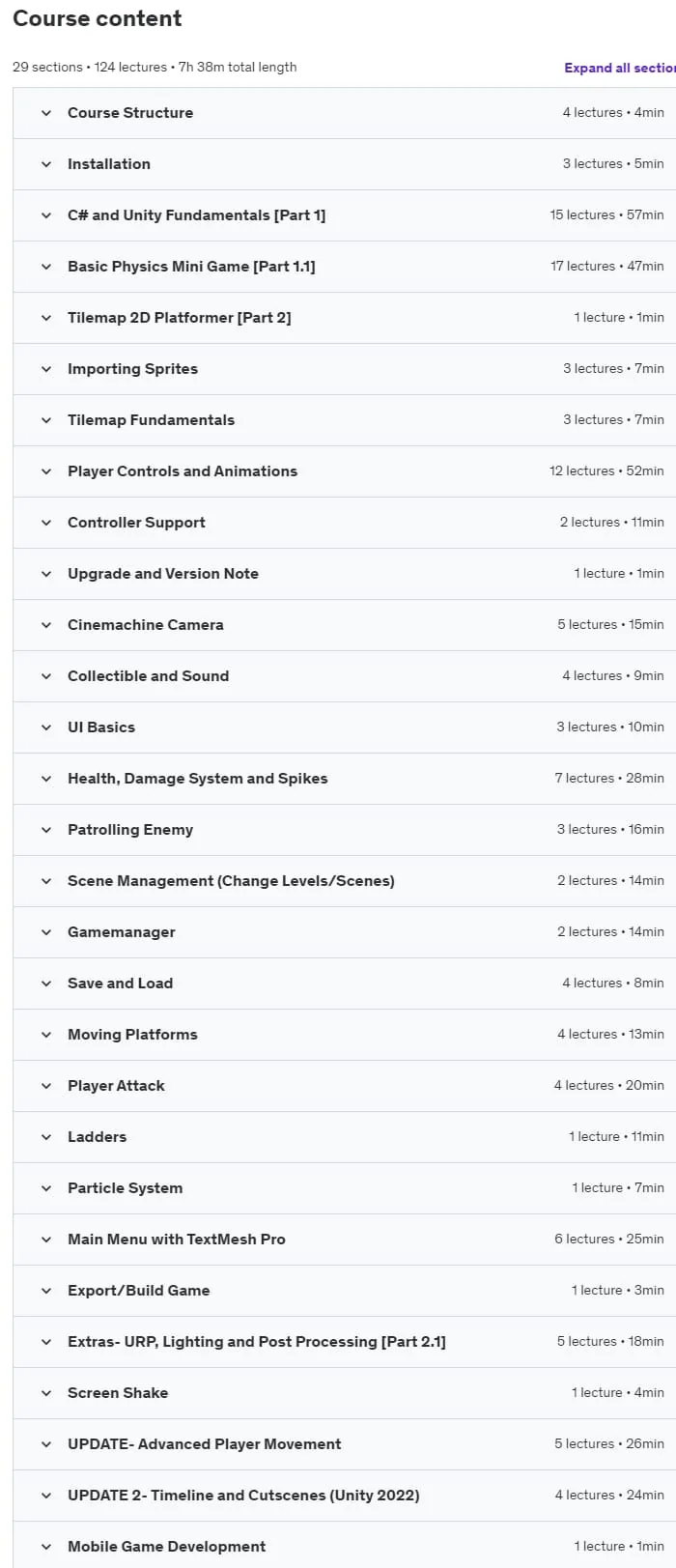The width and height of the screenshot is (676, 1568).
Task: Select Controller Support section title
Action: [136, 523]
